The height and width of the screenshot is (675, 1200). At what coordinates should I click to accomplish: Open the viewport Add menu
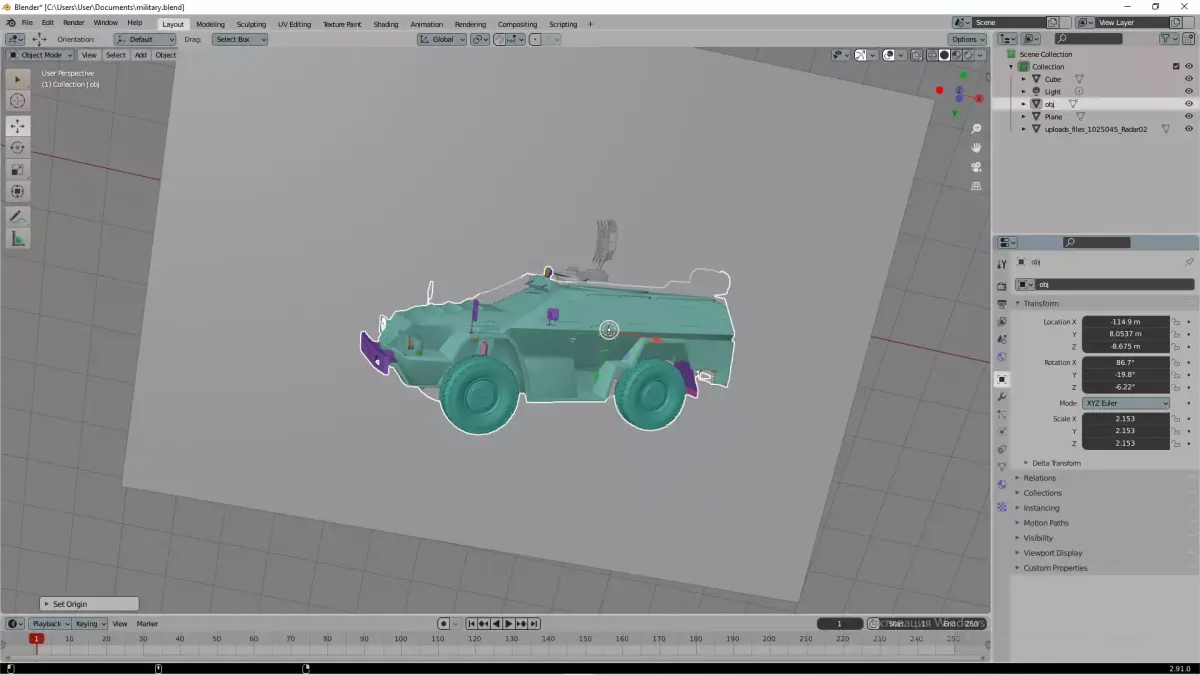coord(140,55)
